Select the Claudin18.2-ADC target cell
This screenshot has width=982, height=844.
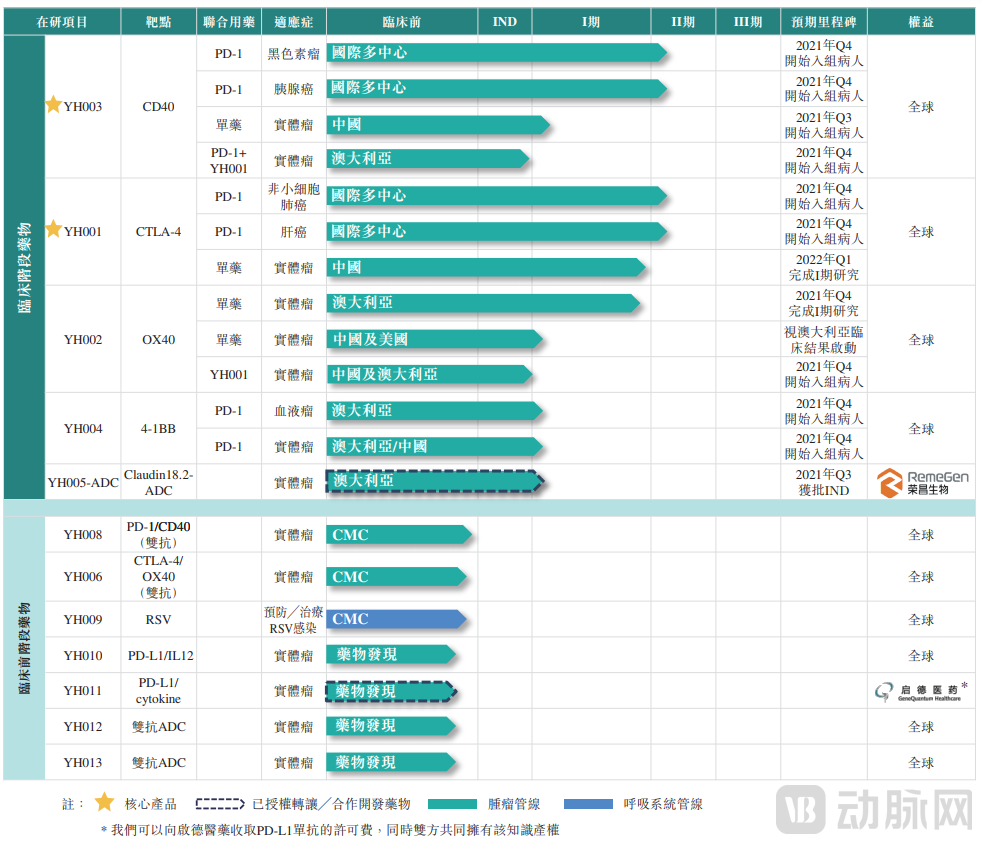(x=158, y=482)
